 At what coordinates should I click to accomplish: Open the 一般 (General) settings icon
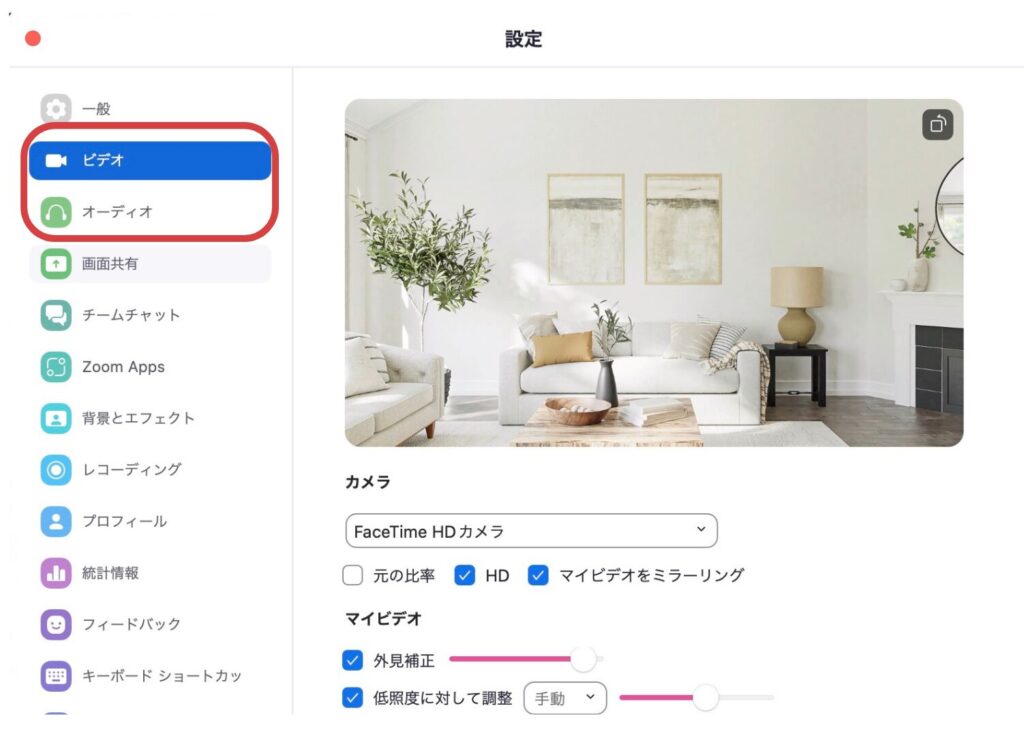[x=59, y=109]
